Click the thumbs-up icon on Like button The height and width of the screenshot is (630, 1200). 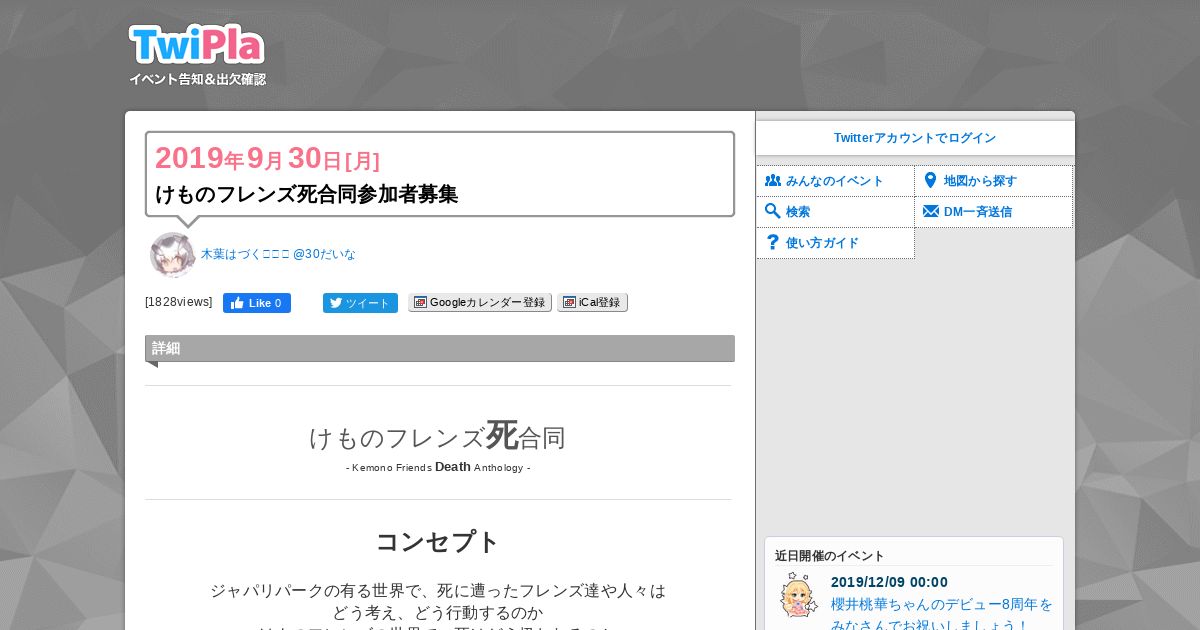coord(237,303)
